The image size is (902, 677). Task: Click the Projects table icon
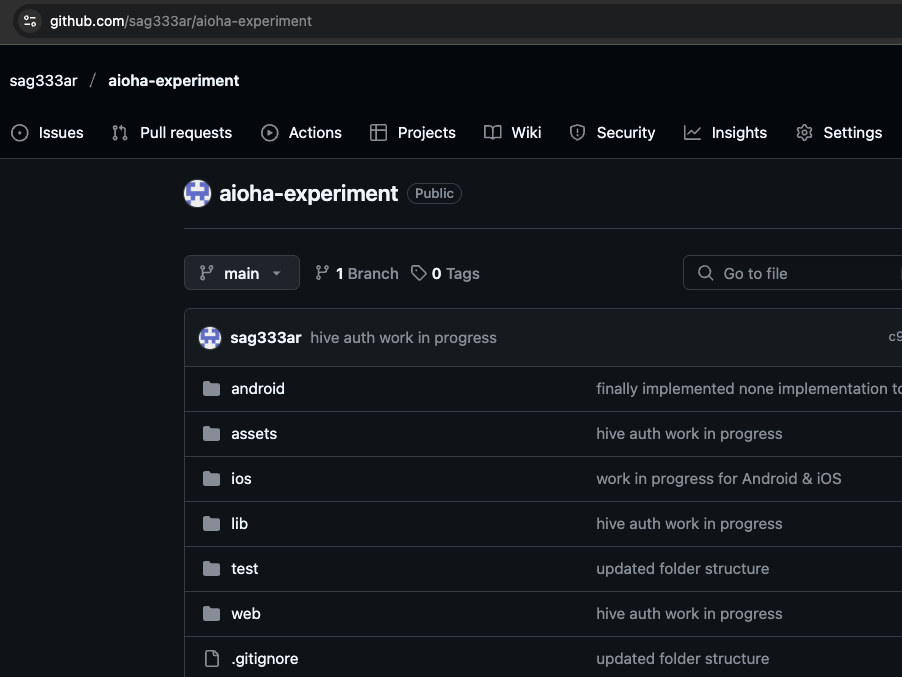pyautogui.click(x=378, y=133)
